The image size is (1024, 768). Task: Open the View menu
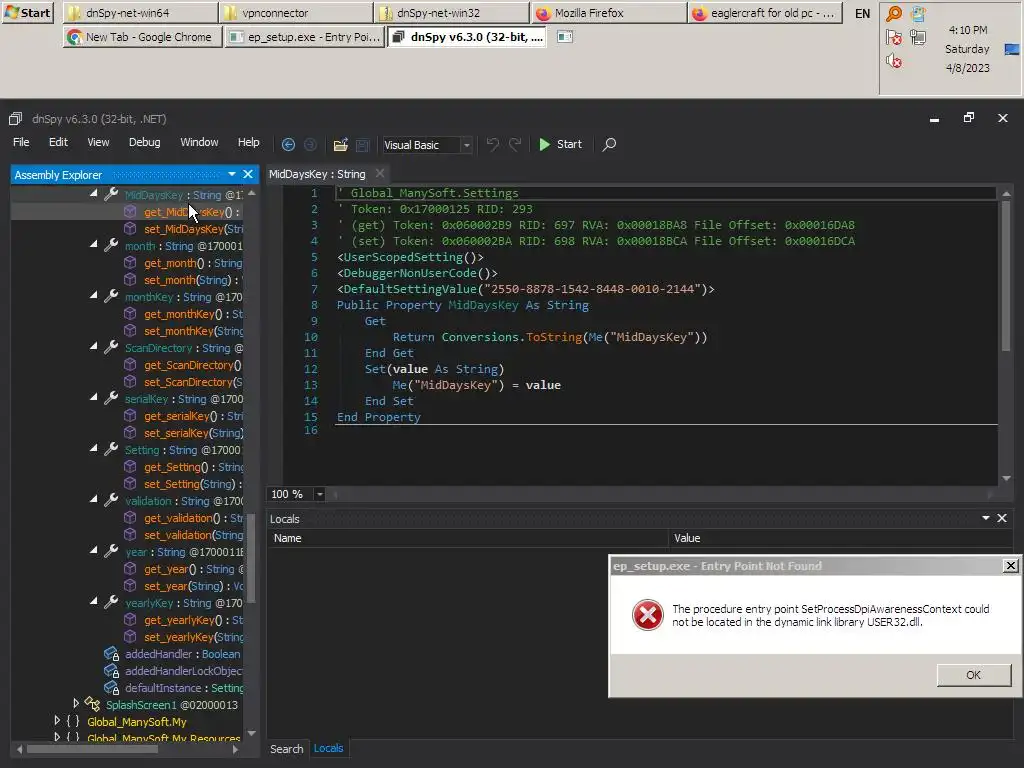99,142
